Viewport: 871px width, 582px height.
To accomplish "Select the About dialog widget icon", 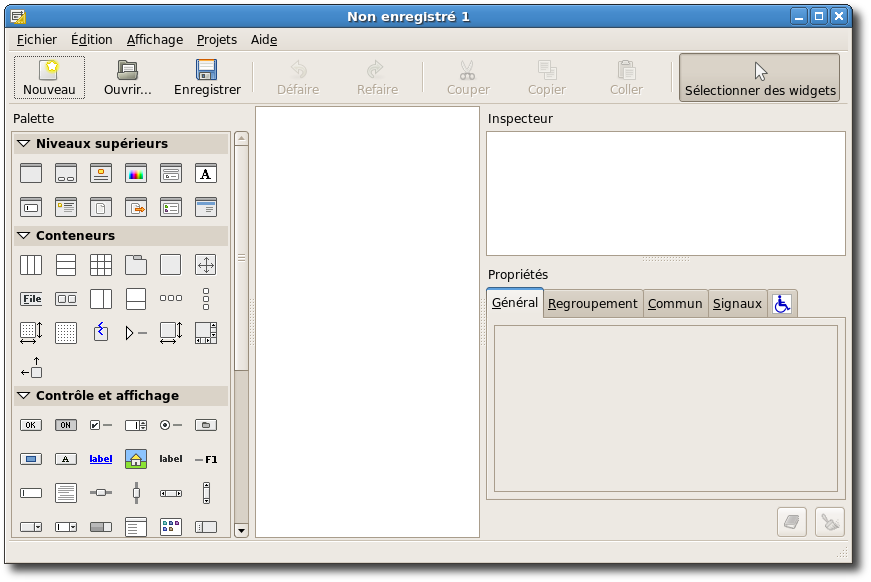I will tap(101, 173).
